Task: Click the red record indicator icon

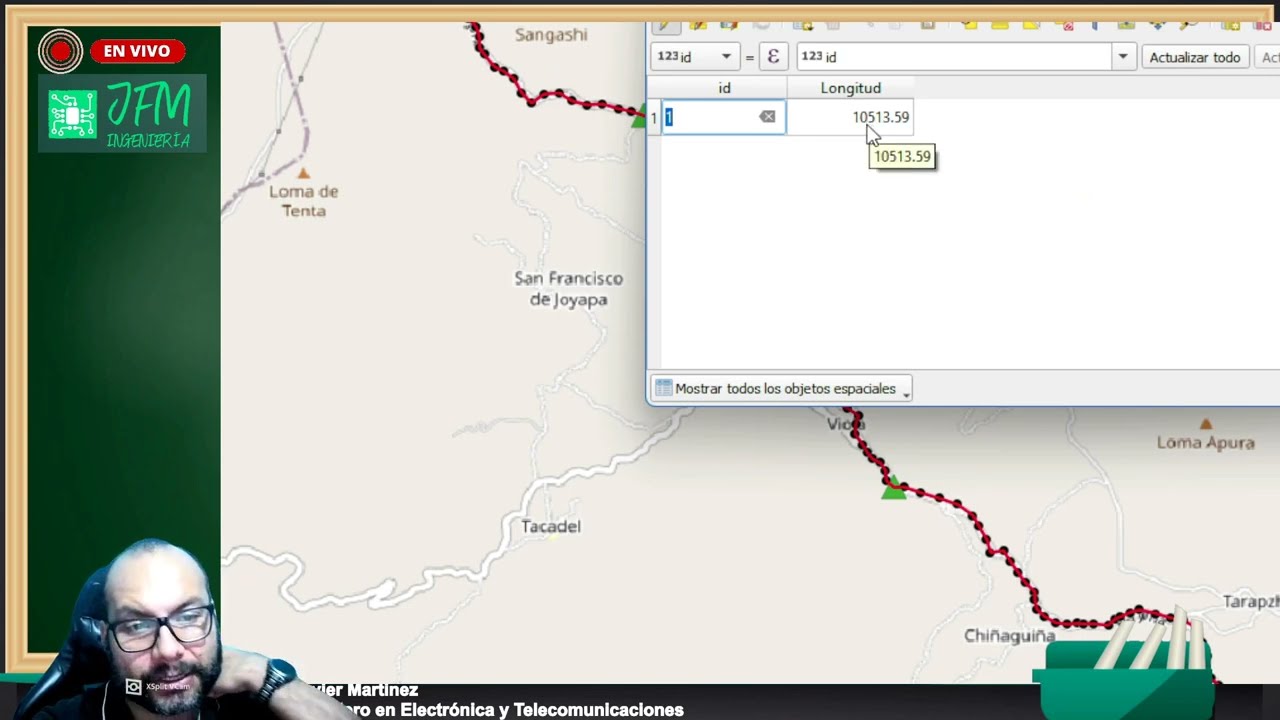Action: pyautogui.click(x=60, y=51)
